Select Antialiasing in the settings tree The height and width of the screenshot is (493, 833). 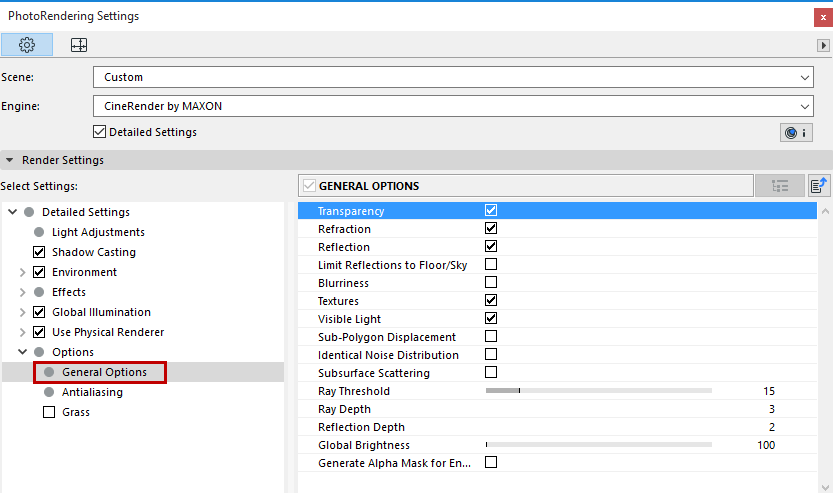(92, 392)
